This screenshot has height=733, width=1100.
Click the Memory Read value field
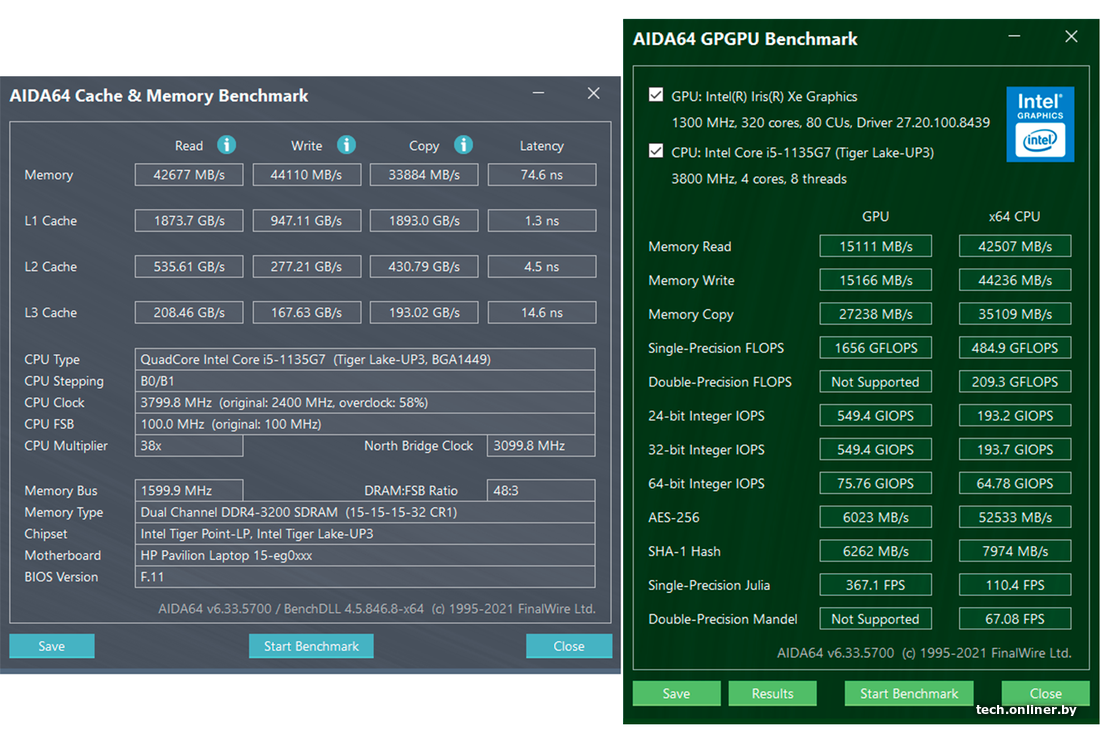189,175
